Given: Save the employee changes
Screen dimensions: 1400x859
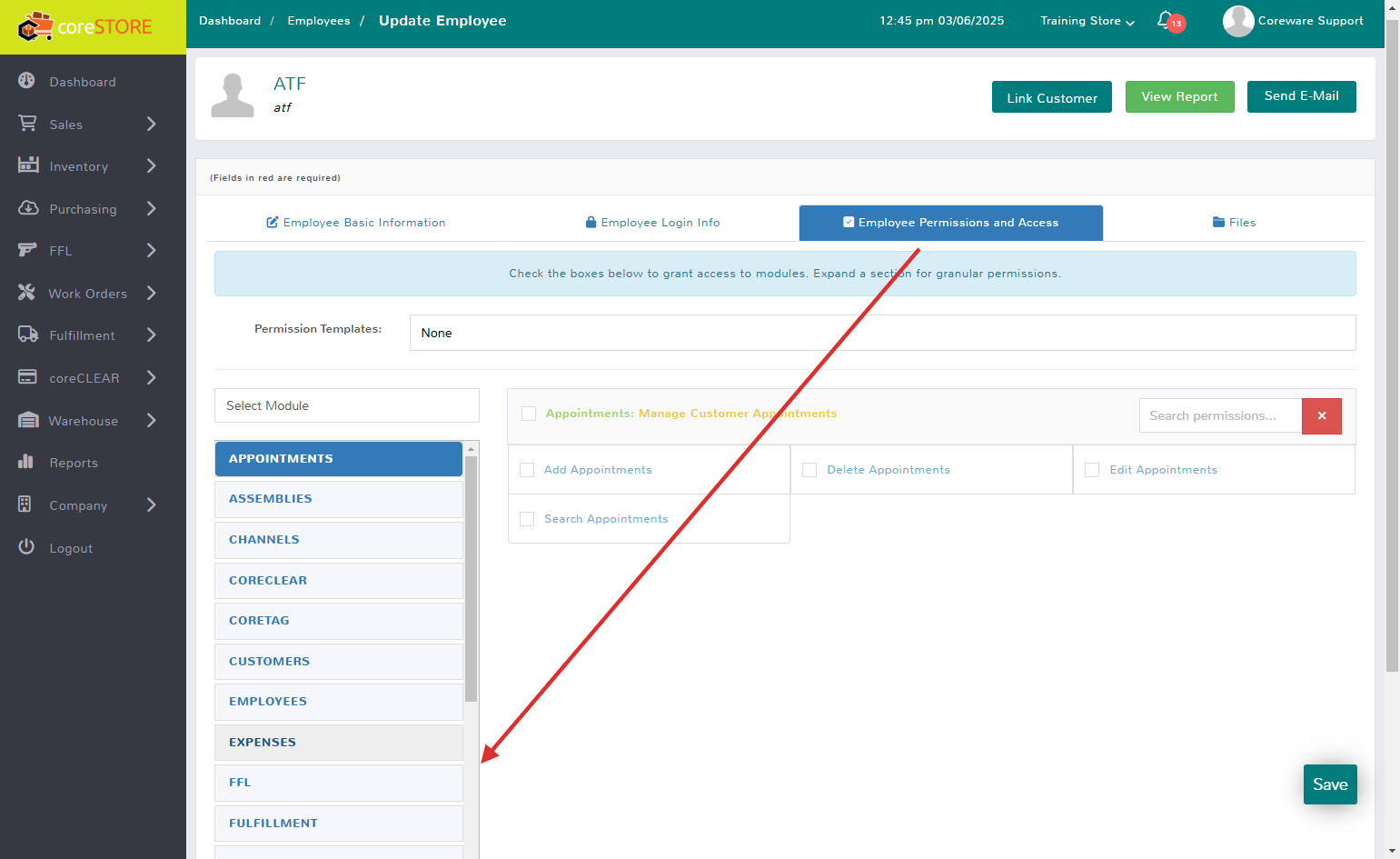Looking at the screenshot, I should [1330, 784].
